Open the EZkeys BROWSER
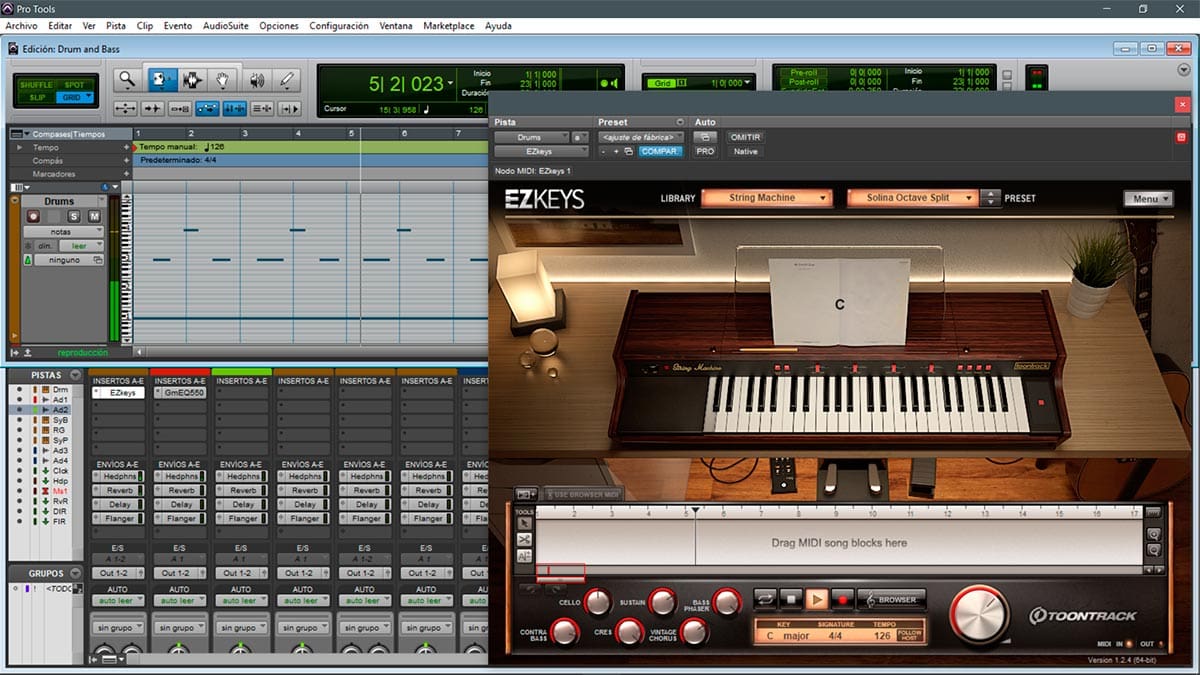This screenshot has height=675, width=1200. 890,599
